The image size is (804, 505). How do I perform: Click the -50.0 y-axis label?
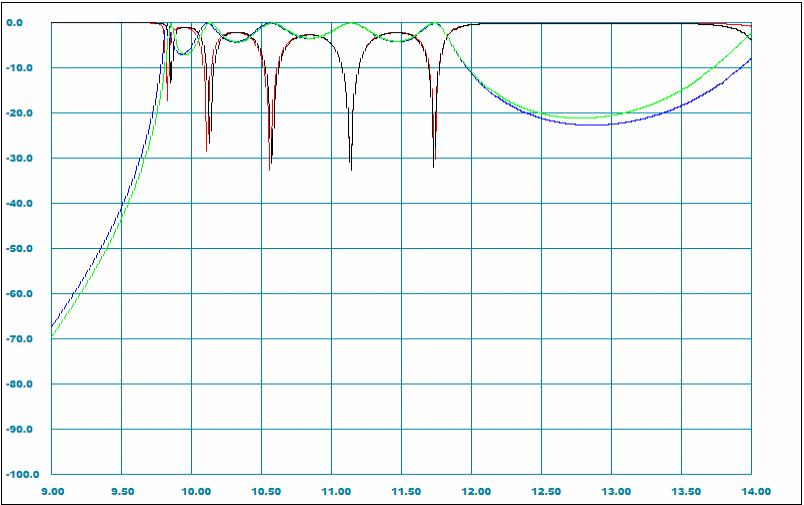pyautogui.click(x=21, y=248)
